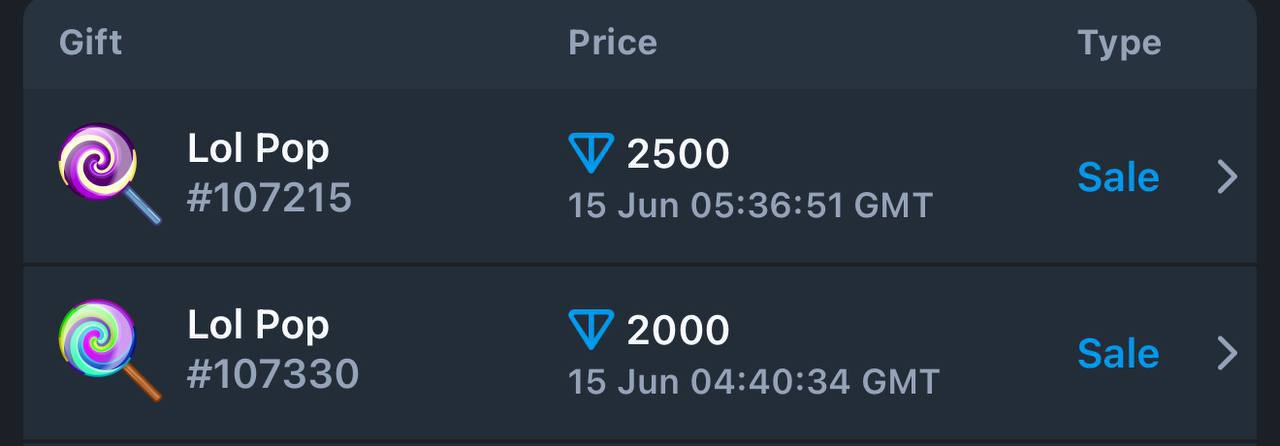This screenshot has height=446, width=1280.
Task: Click the gift number #107215
Action: pyautogui.click(x=269, y=198)
